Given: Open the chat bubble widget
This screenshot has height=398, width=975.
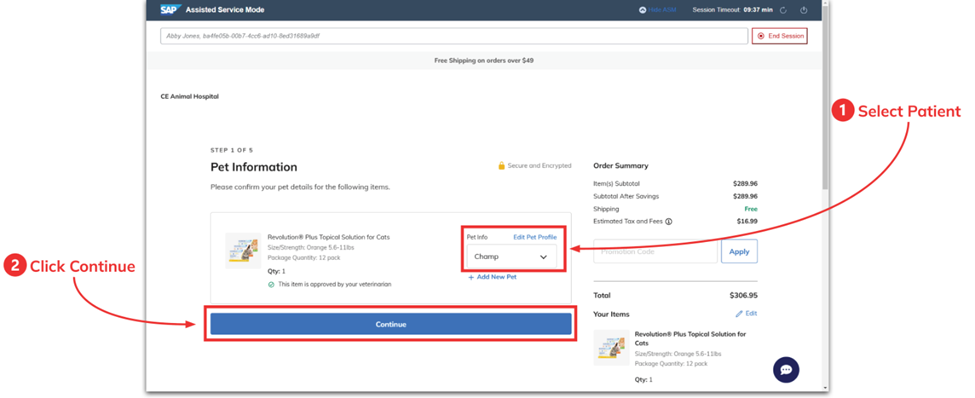Looking at the screenshot, I should (x=786, y=370).
